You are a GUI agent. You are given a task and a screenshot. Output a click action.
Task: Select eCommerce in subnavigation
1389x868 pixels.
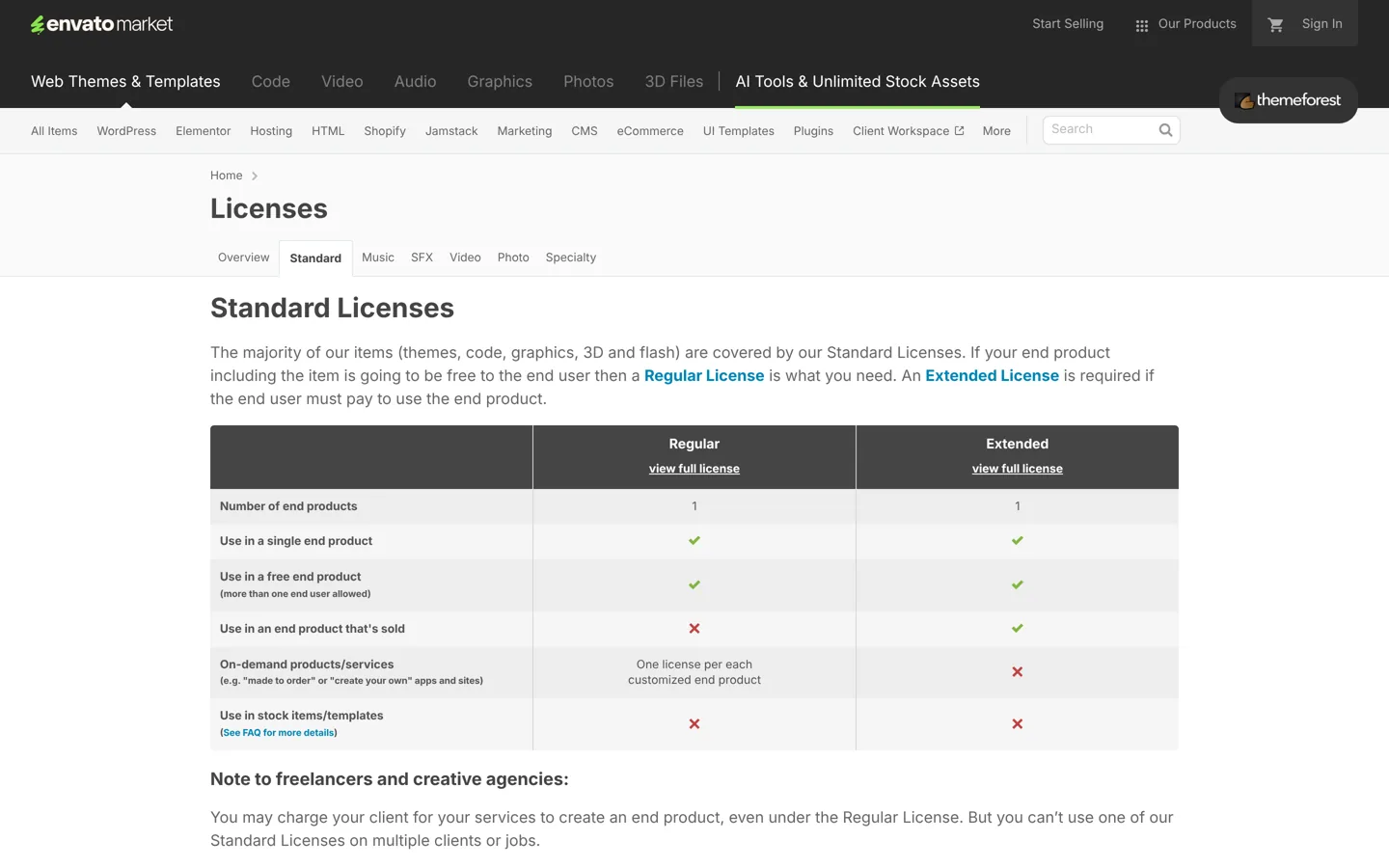(x=650, y=131)
